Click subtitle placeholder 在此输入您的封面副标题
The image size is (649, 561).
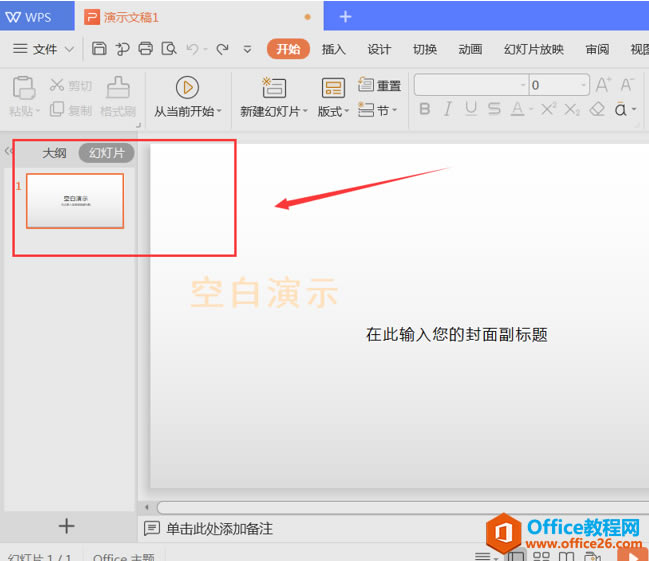click(457, 335)
